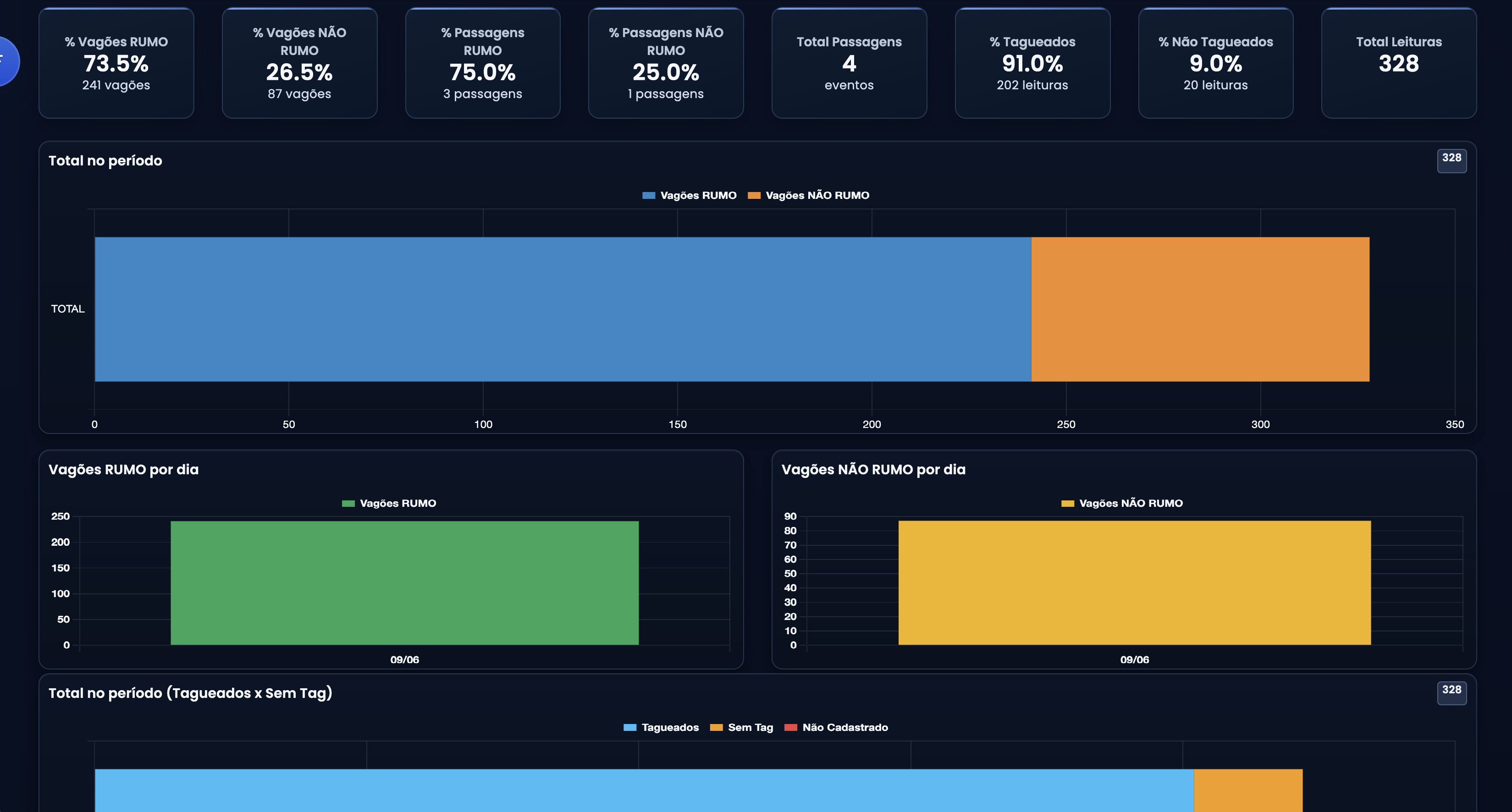Click the 350 tick label on the x-axis
This screenshot has height=812, width=1512.
[1455, 424]
